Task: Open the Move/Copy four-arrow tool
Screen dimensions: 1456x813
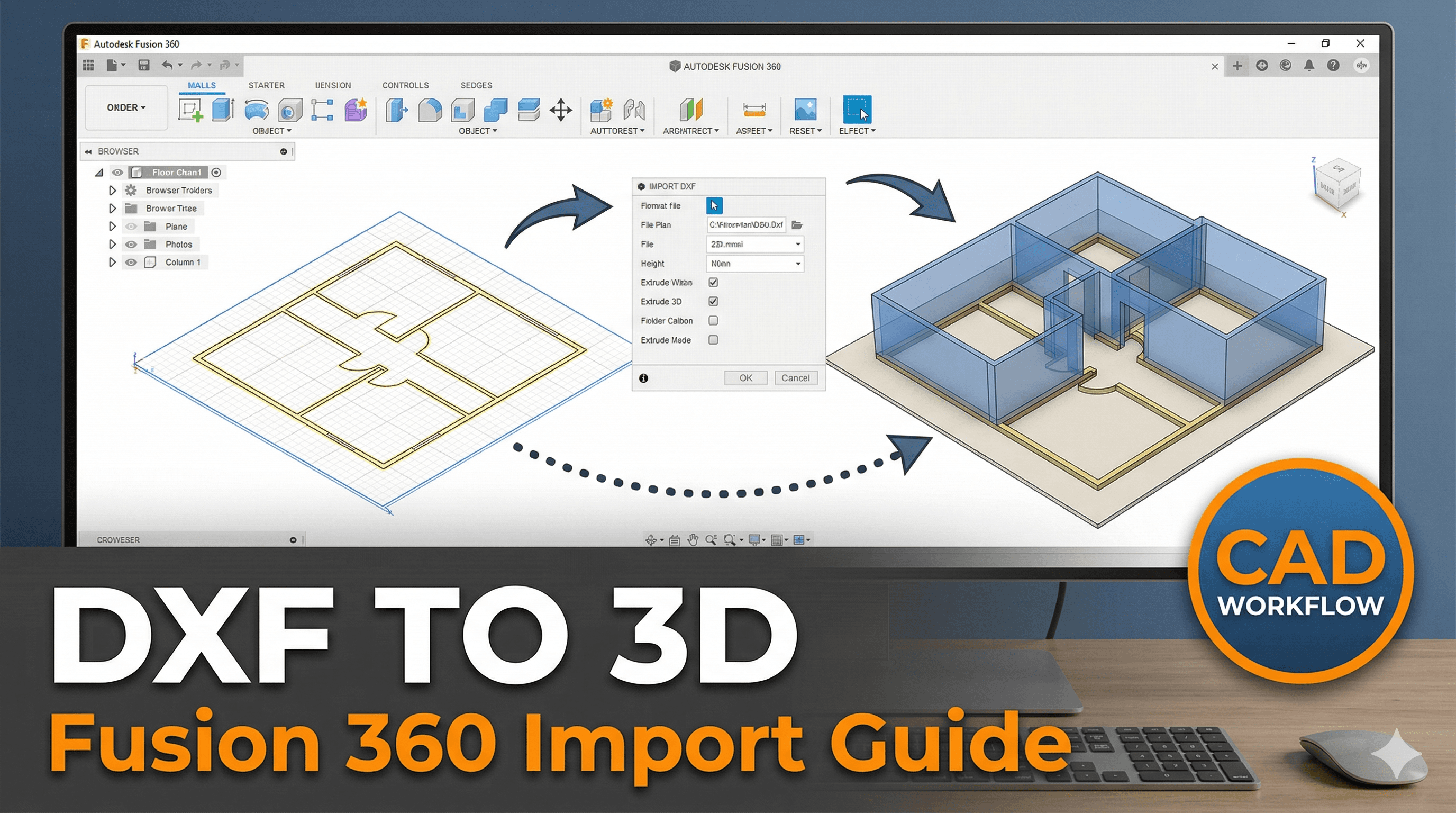Action: click(x=561, y=111)
